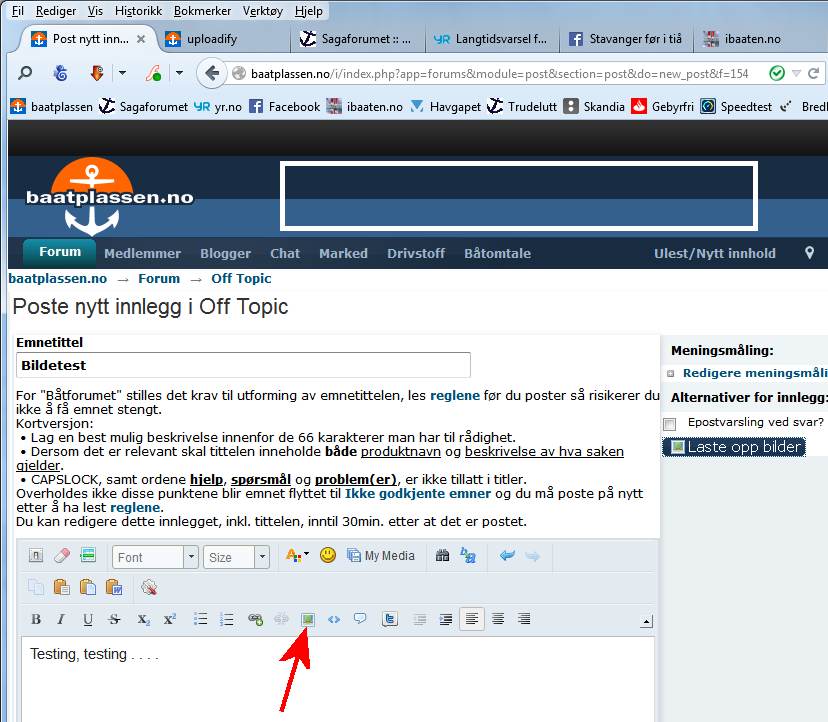
Task: Click the Emnetittel input field
Action: click(243, 365)
